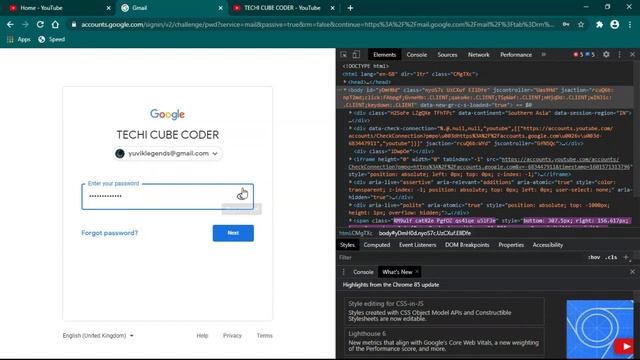Screen dimensions: 640x360
Task: Open the extensions puzzle icon
Action: pos(599,24)
